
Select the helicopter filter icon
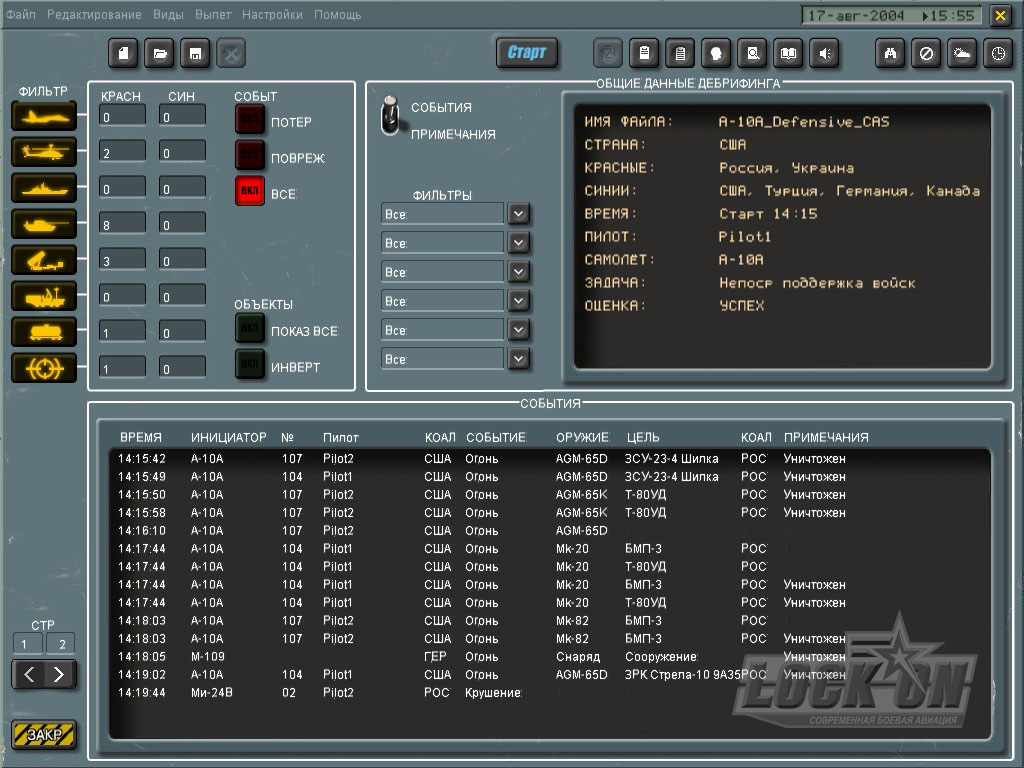click(44, 152)
